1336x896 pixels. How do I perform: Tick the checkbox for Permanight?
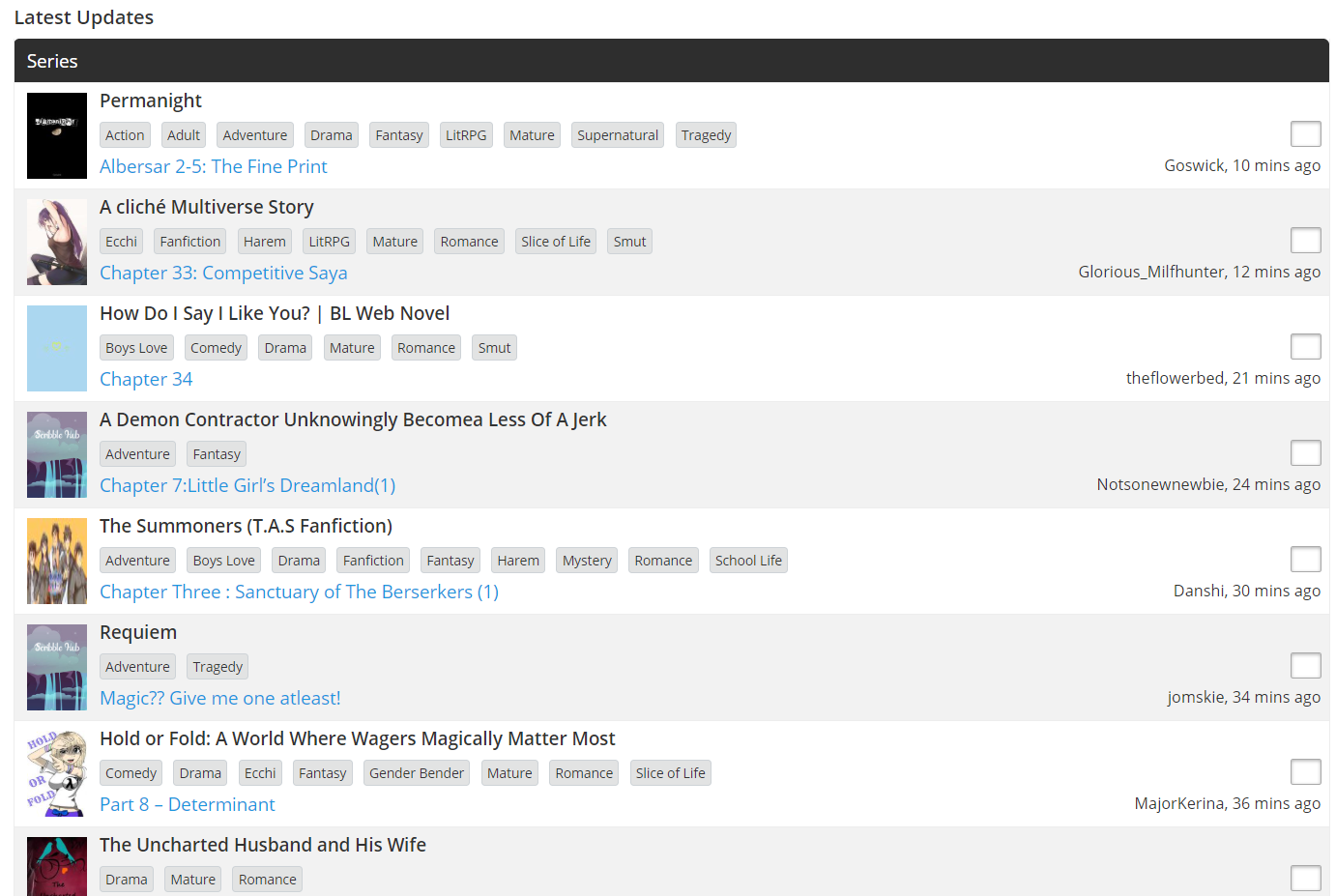(x=1305, y=134)
